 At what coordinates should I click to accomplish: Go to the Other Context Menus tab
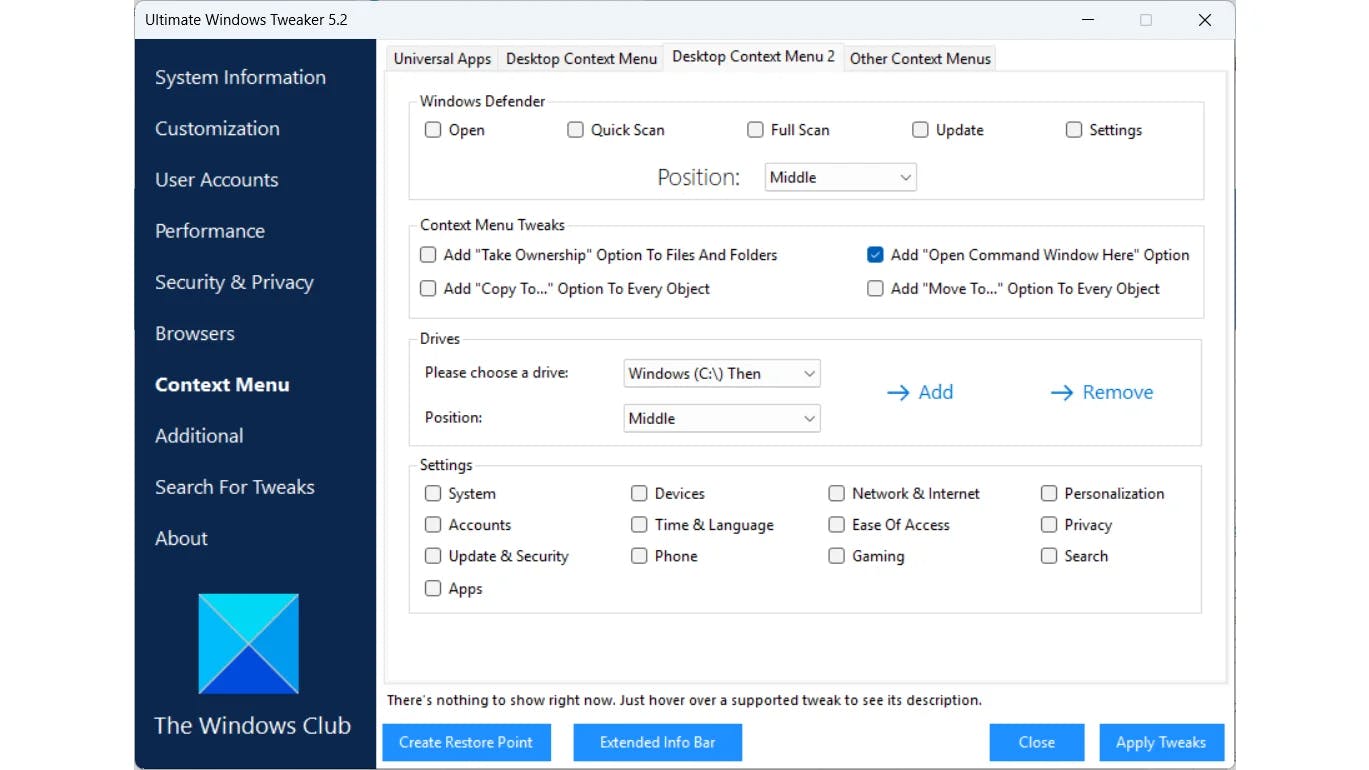point(920,59)
